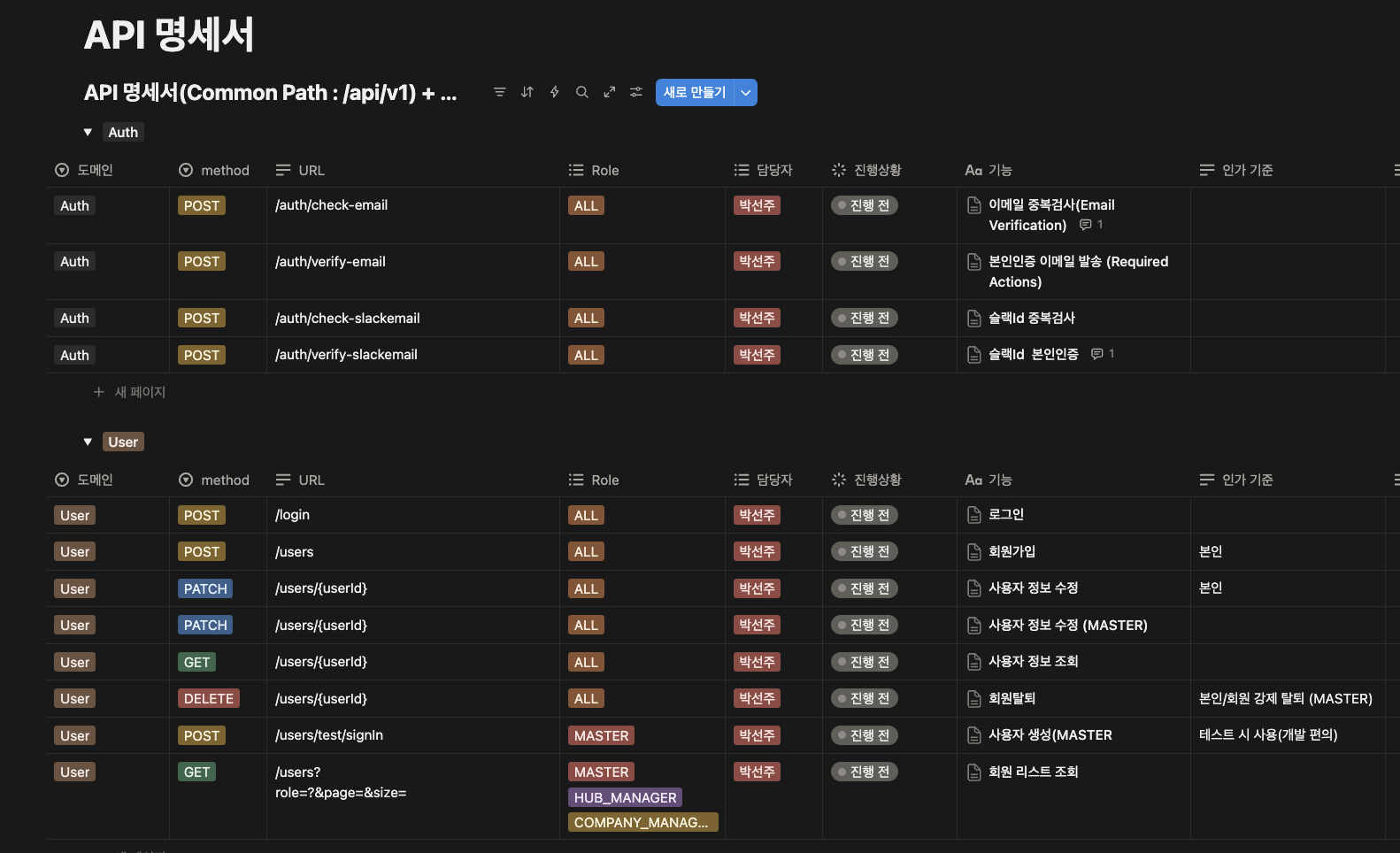Click 본인/회원 강제 탈퇴 (MASTER) cell
1400x853 pixels.
pyautogui.click(x=1286, y=699)
